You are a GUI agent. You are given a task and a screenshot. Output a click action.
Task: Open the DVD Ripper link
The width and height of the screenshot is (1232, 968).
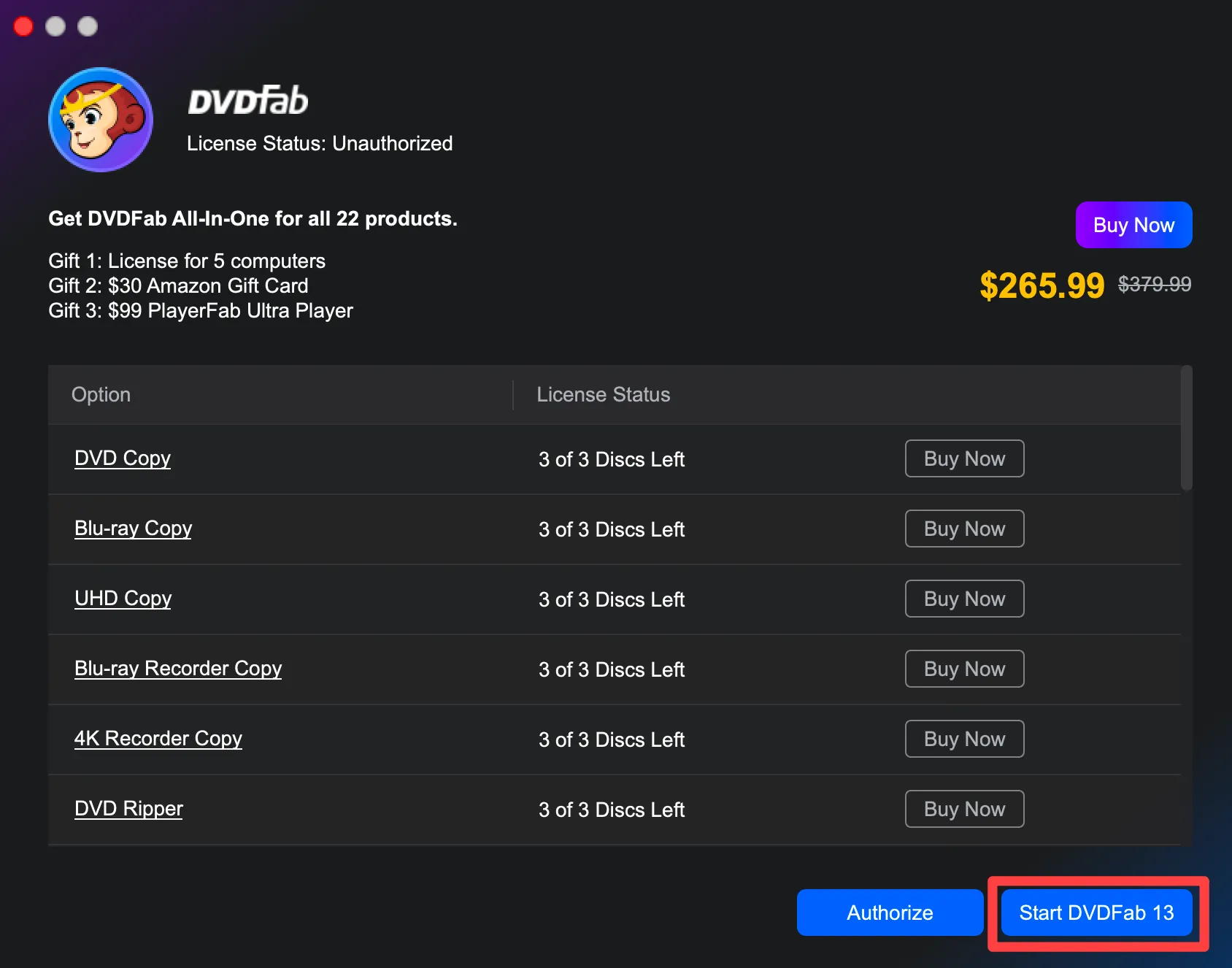(x=128, y=809)
